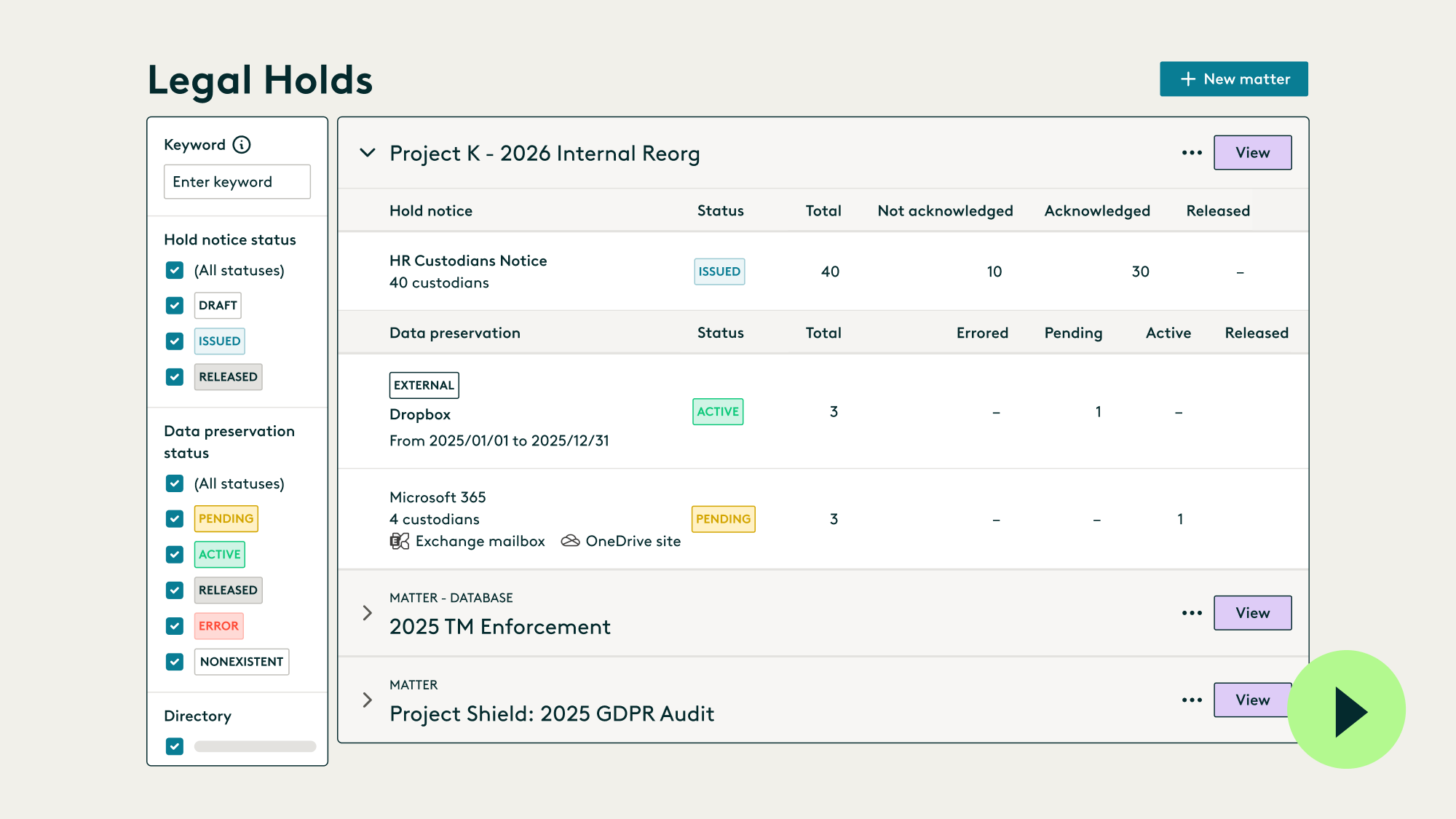This screenshot has height=819, width=1456.
Task: Click the ACTIVE badge on Dropbox row
Action: [718, 412]
